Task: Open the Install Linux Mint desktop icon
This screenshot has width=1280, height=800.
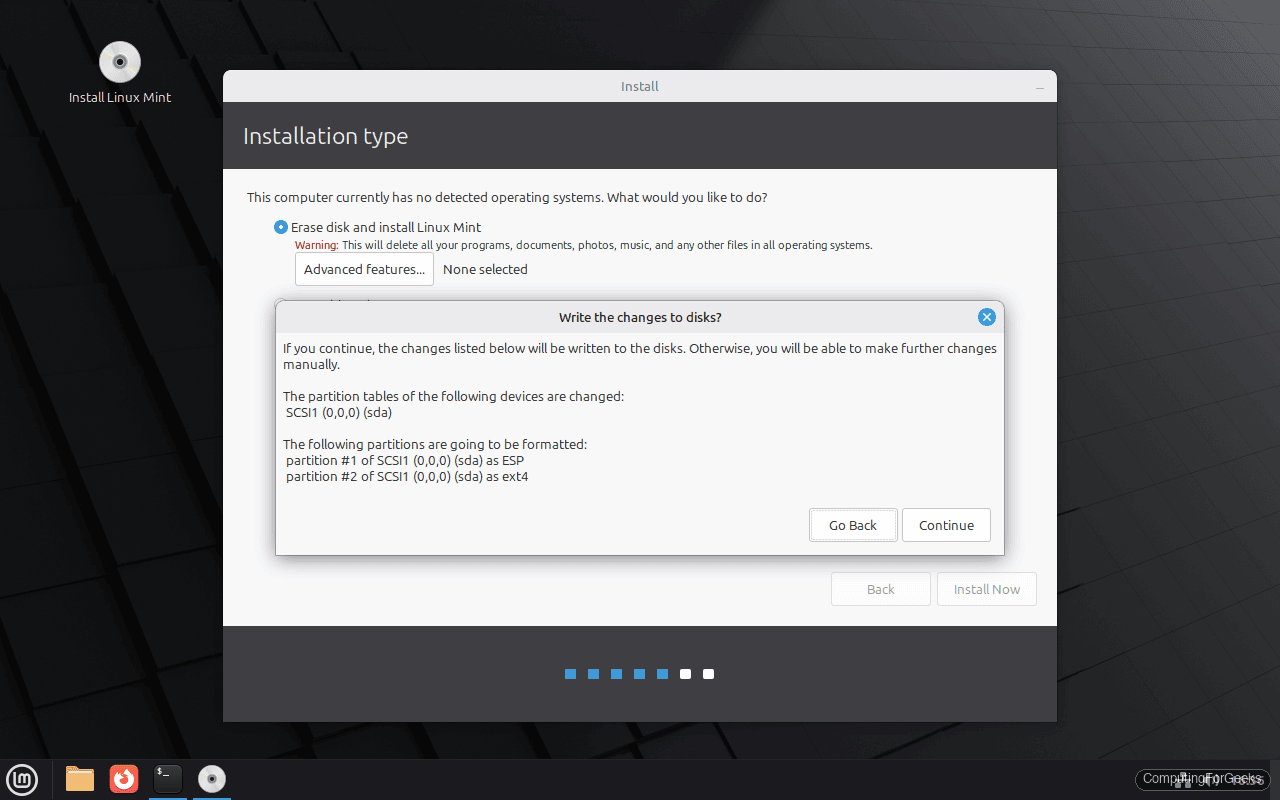Action: pos(119,62)
